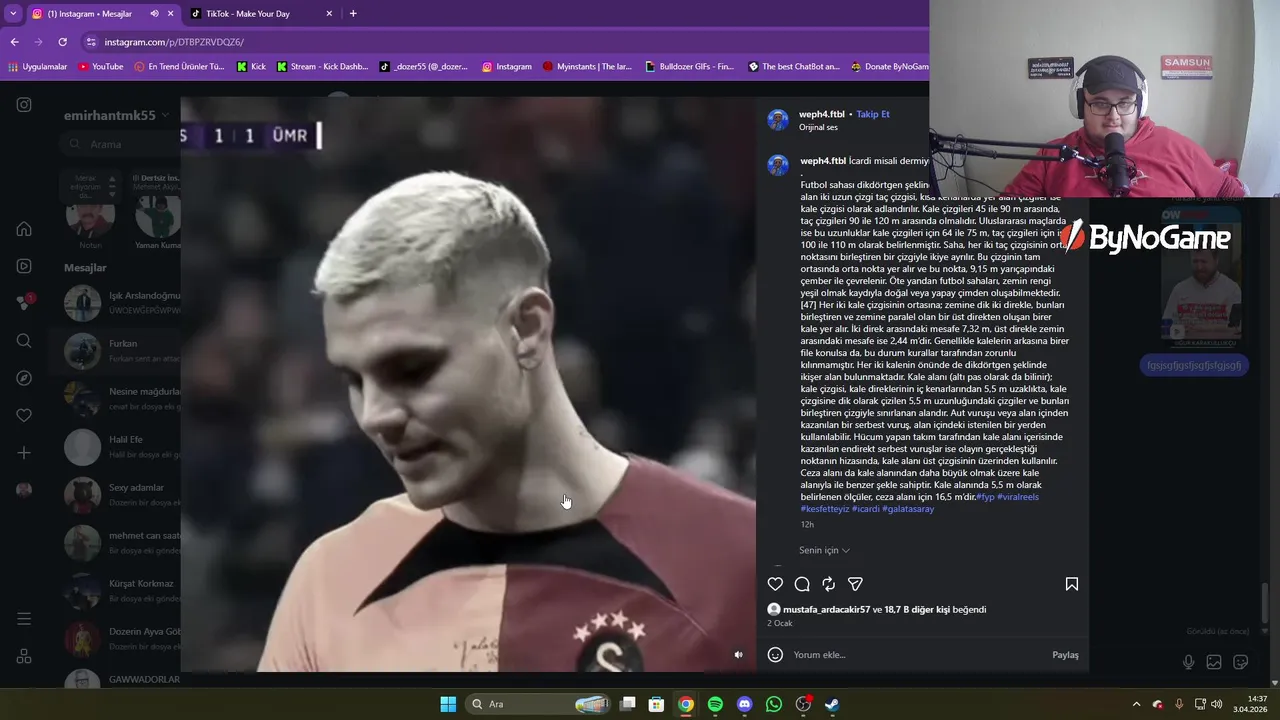Mute the Instagram tab audio icon

click(154, 14)
